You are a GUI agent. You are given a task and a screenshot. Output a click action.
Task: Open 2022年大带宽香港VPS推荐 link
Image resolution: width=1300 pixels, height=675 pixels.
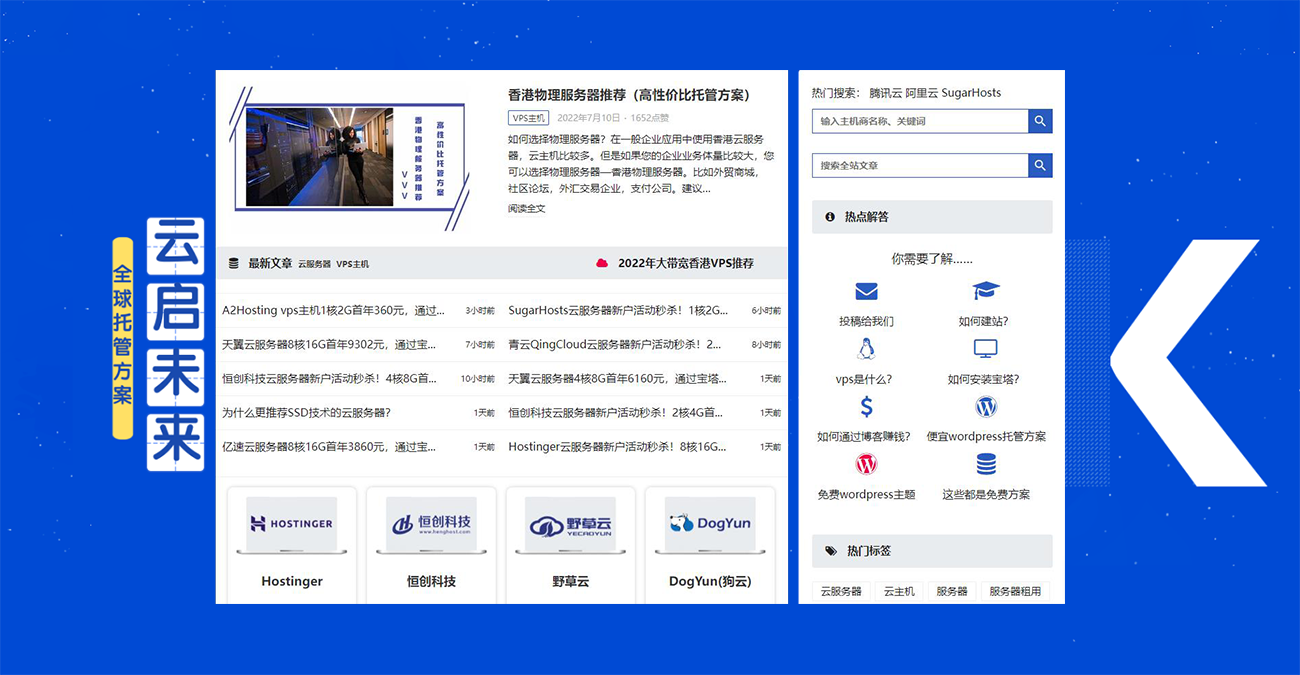(x=686, y=263)
